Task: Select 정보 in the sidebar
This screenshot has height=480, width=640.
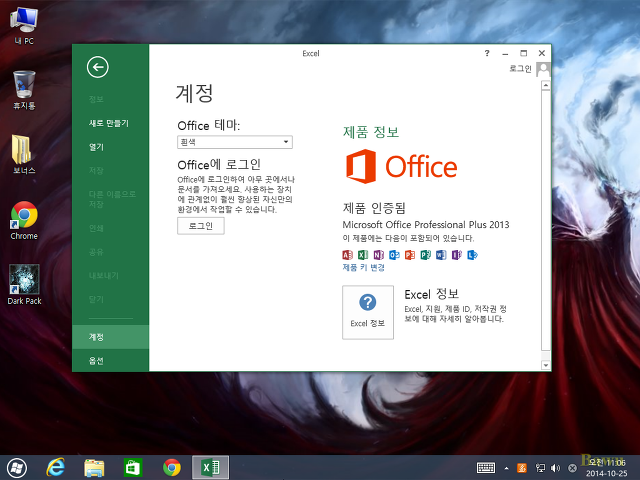Action: click(x=96, y=99)
